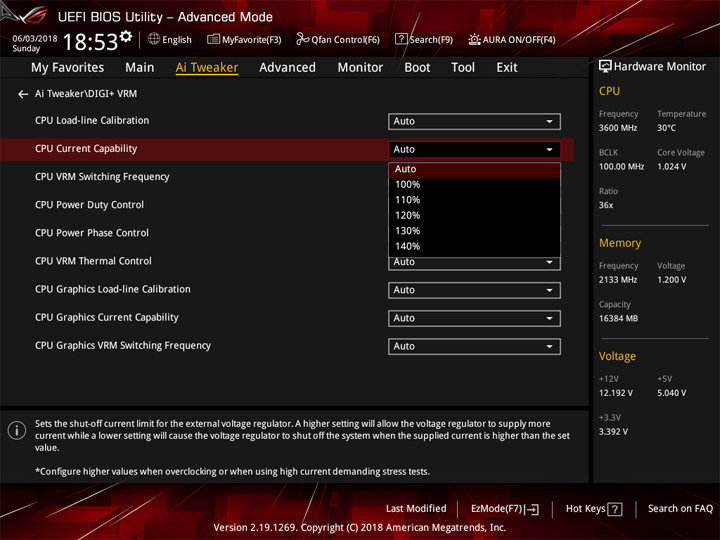Image resolution: width=720 pixels, height=540 pixels.
Task: Open CPU VRM Thermal Control dropdown arrow
Action: click(x=549, y=262)
